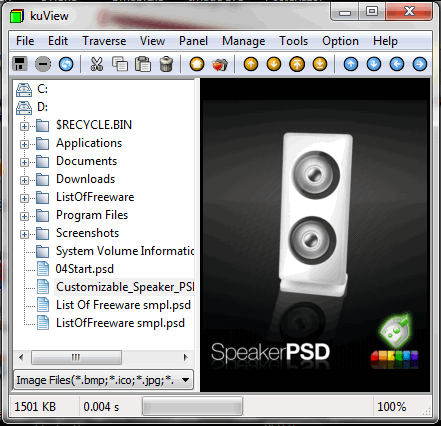Viewport: 441px width, 426px height.
Task: Click the blue right arrow icon
Action: click(x=420, y=64)
